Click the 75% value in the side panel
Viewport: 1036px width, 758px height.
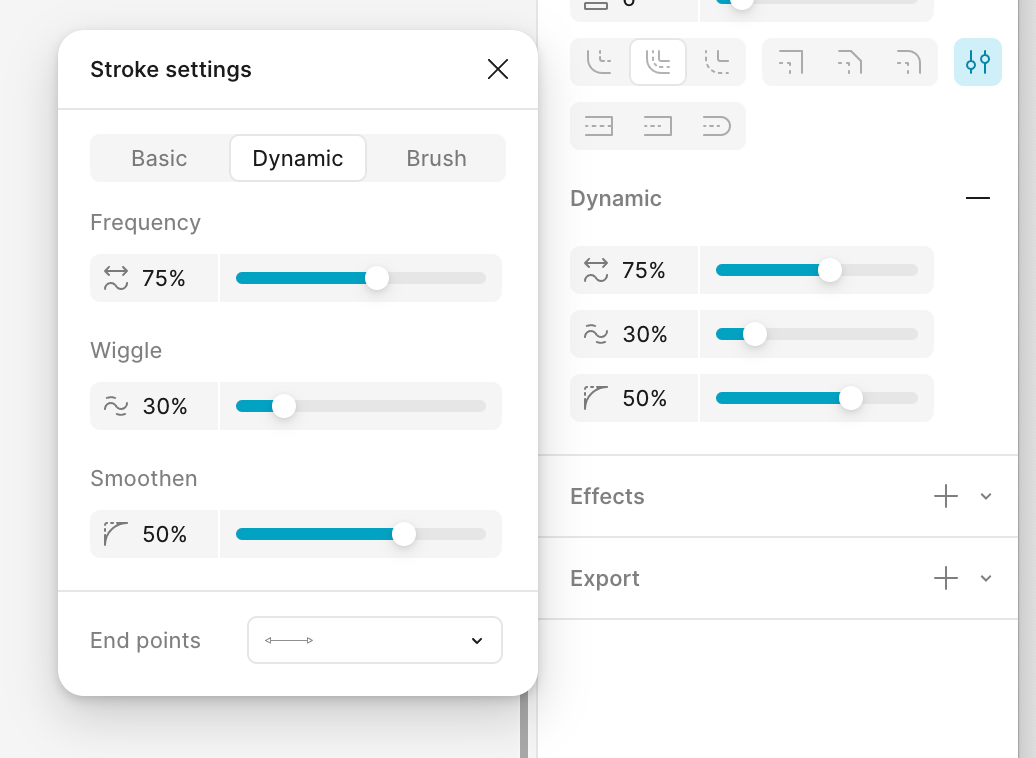pos(644,270)
